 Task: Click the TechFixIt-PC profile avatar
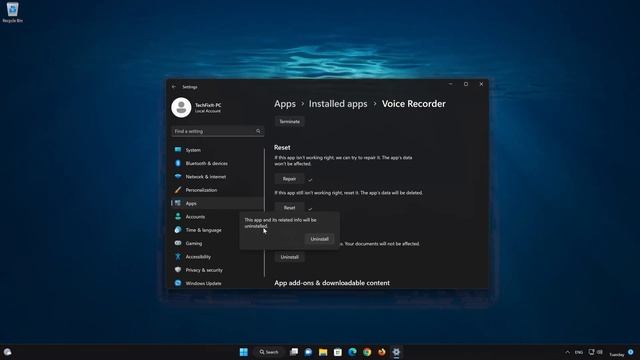click(x=181, y=108)
